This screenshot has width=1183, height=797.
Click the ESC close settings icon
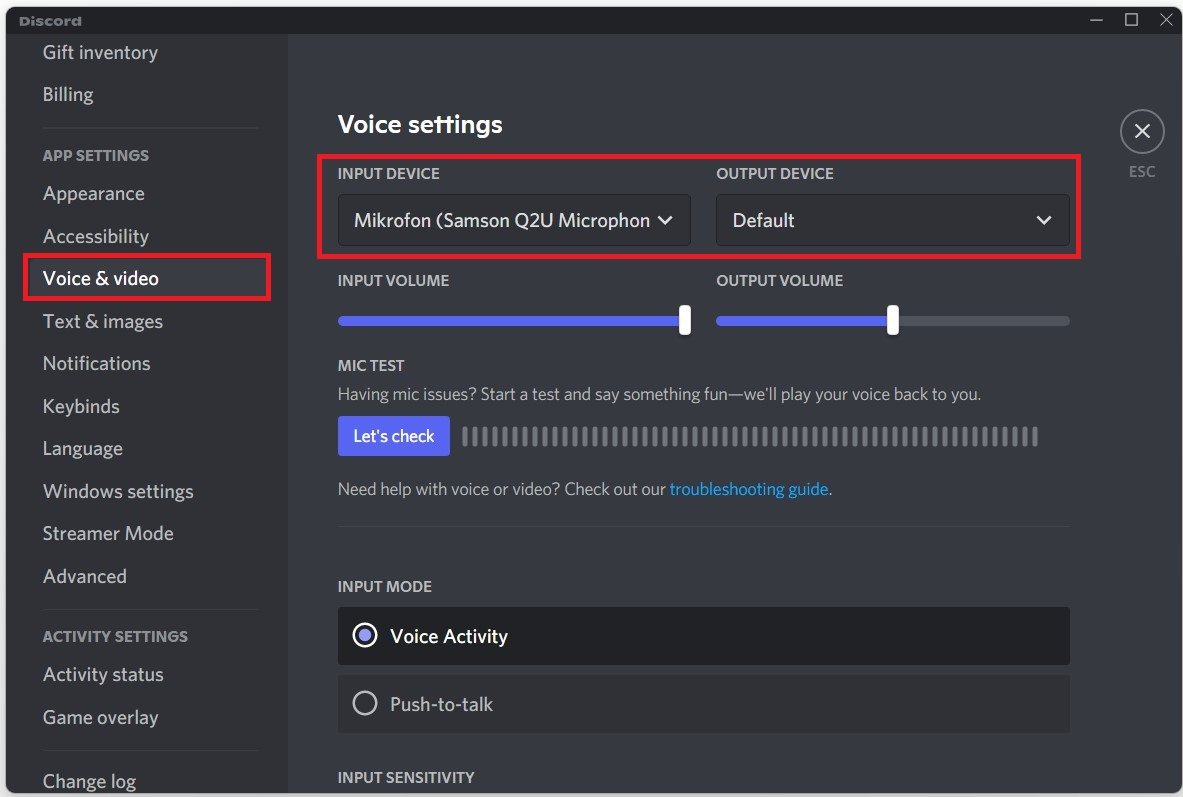click(1142, 131)
